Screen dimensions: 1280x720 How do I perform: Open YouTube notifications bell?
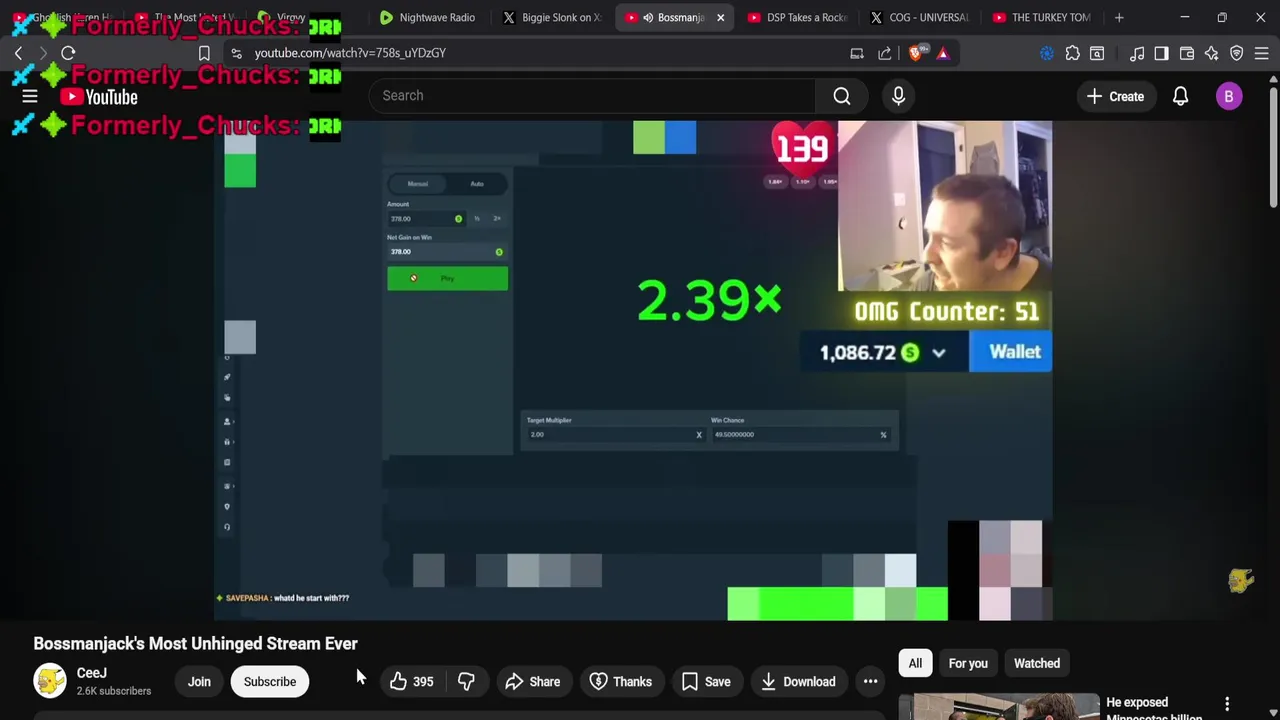click(1180, 96)
